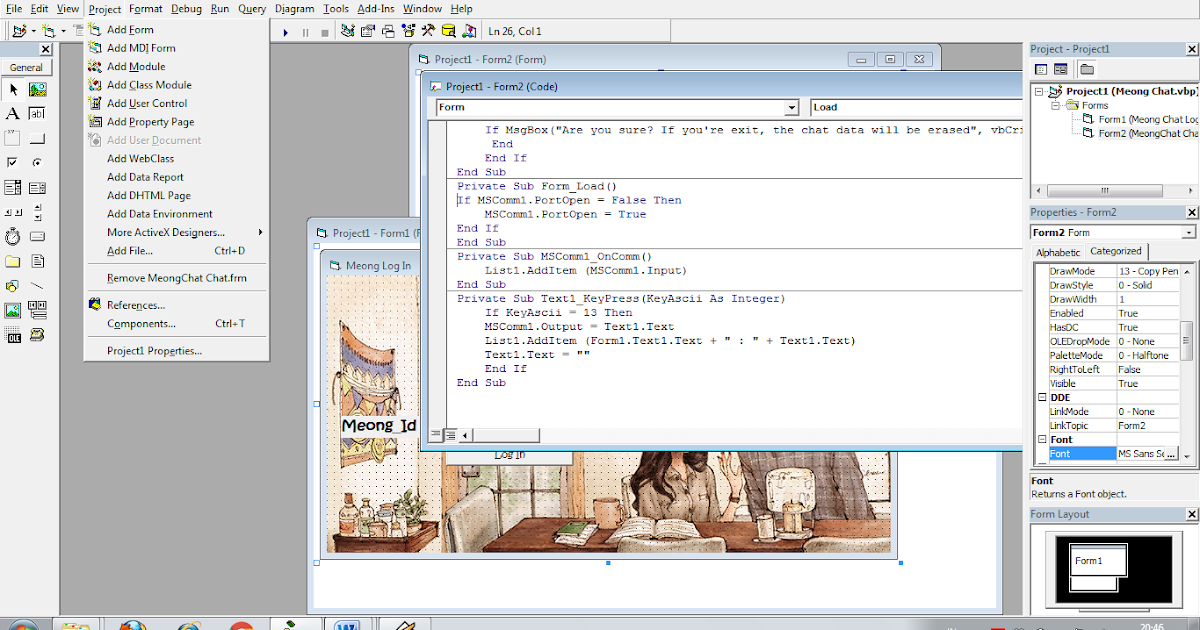Image resolution: width=1200 pixels, height=630 pixels.
Task: Switch code window to Full Module View
Action: [x=451, y=434]
